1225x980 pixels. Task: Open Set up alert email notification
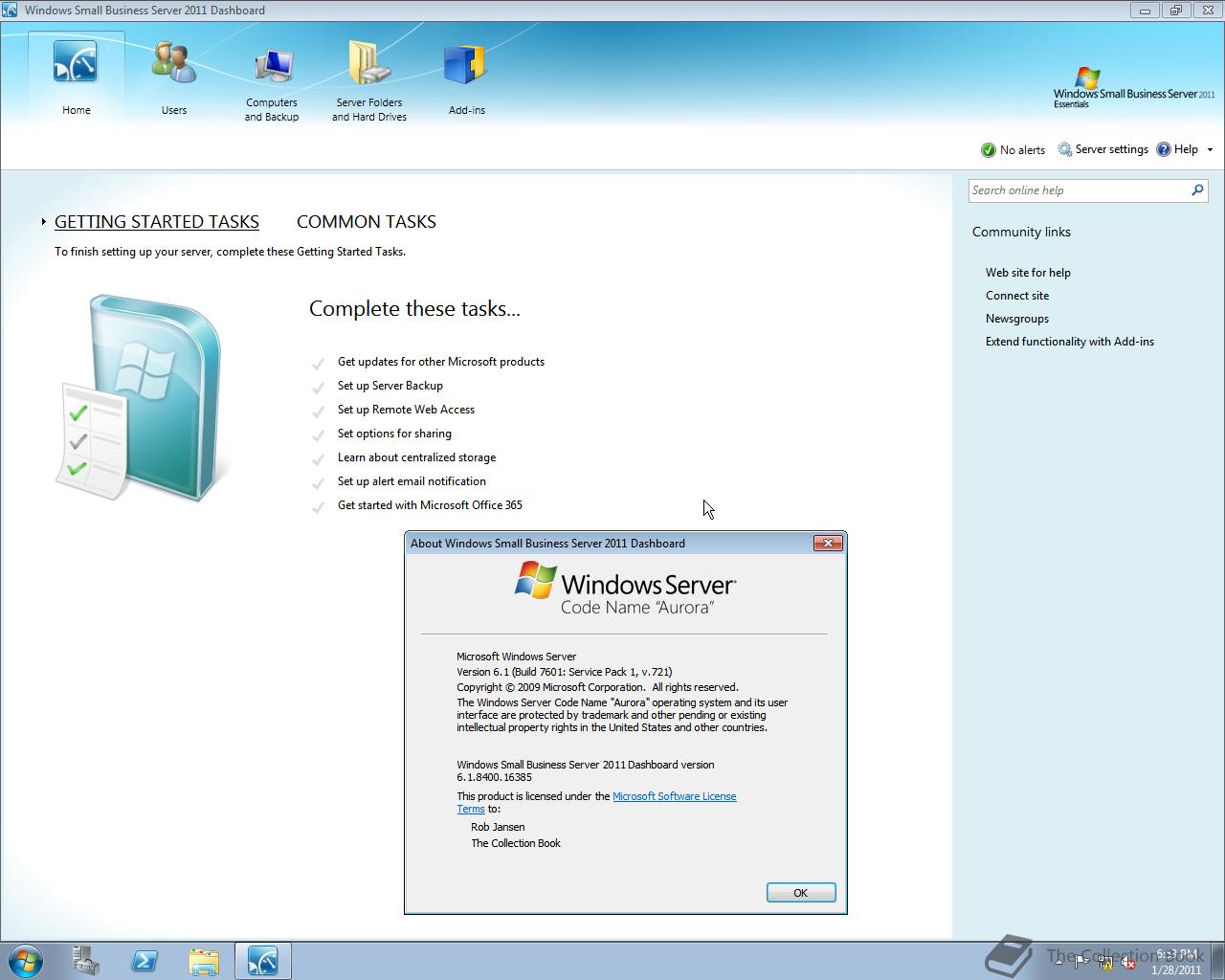pyautogui.click(x=412, y=481)
